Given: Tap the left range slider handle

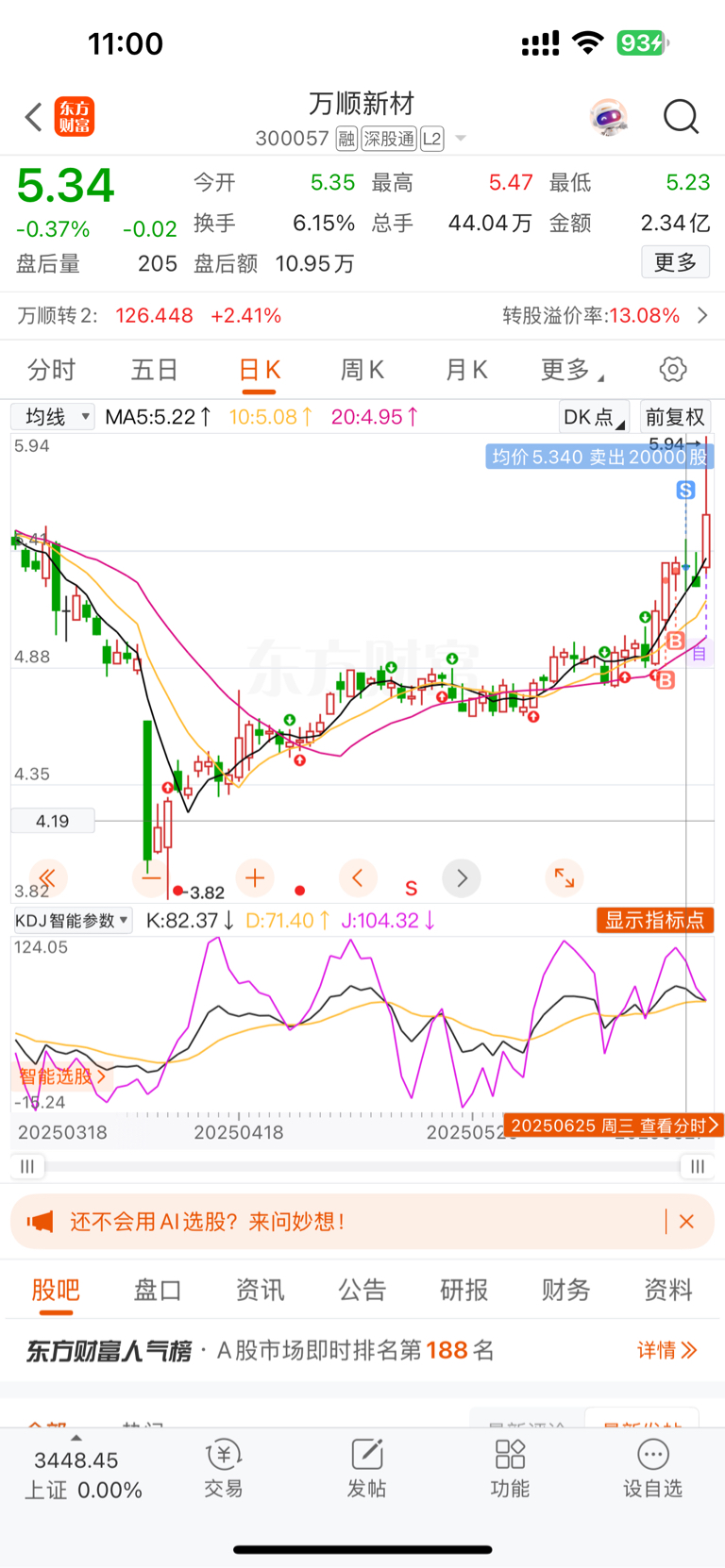Looking at the screenshot, I should (x=27, y=1167).
